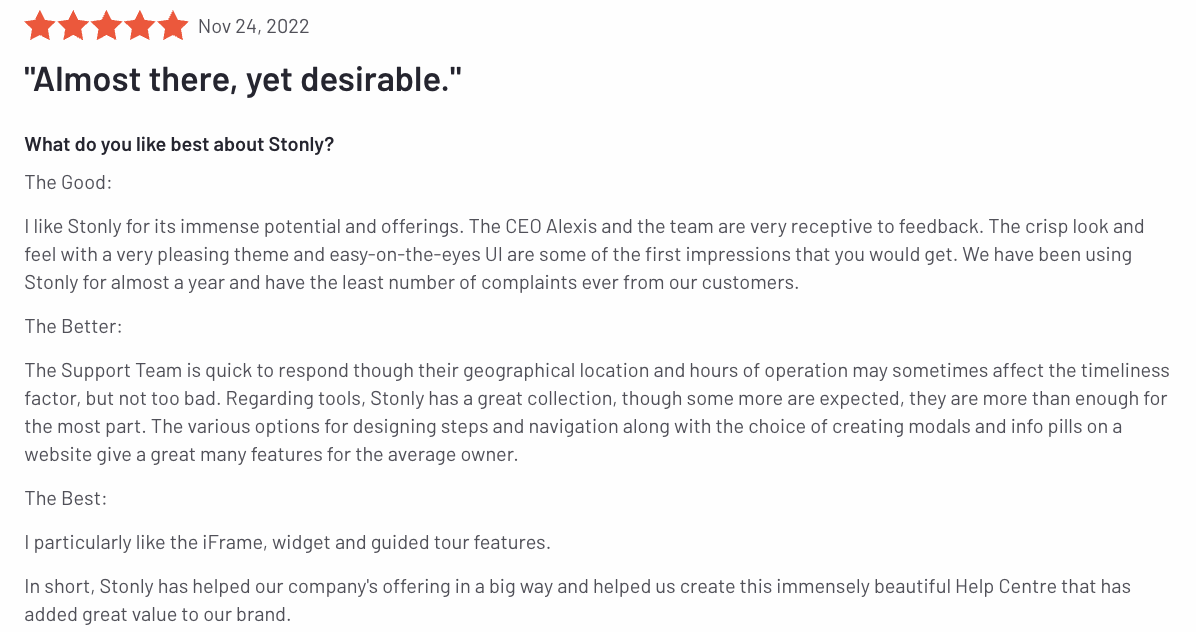Click the "What do you like best about Stonly?" heading
Viewport: 1196px width, 632px height.
pyautogui.click(x=179, y=145)
